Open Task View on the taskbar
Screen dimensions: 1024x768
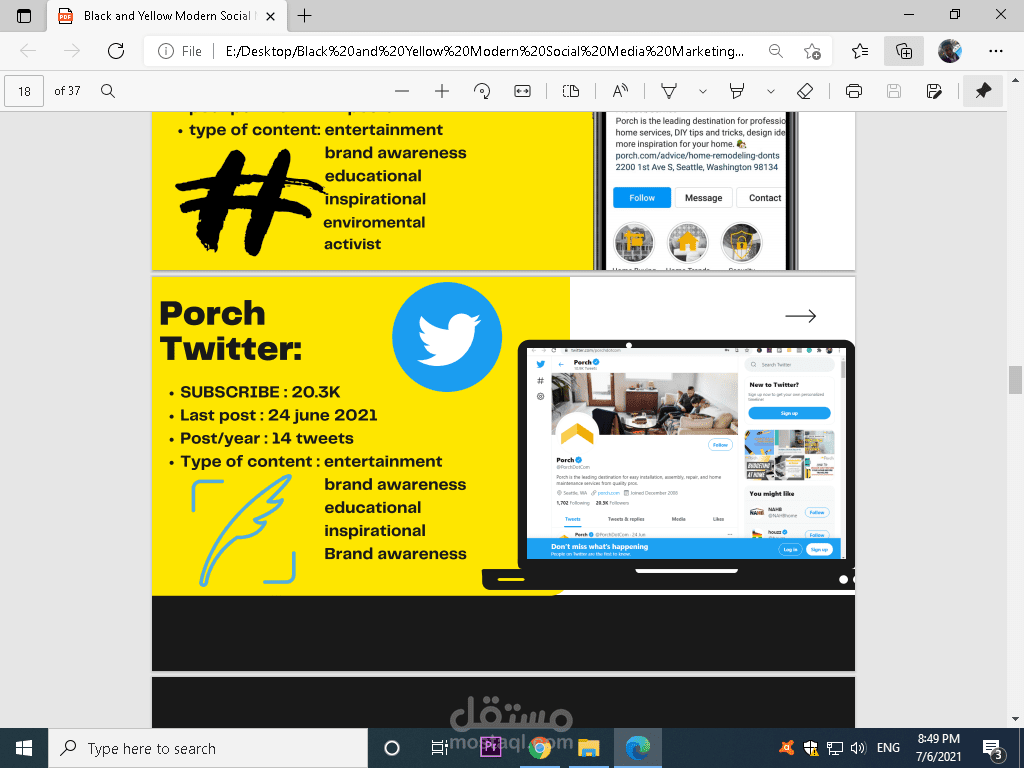coord(440,748)
